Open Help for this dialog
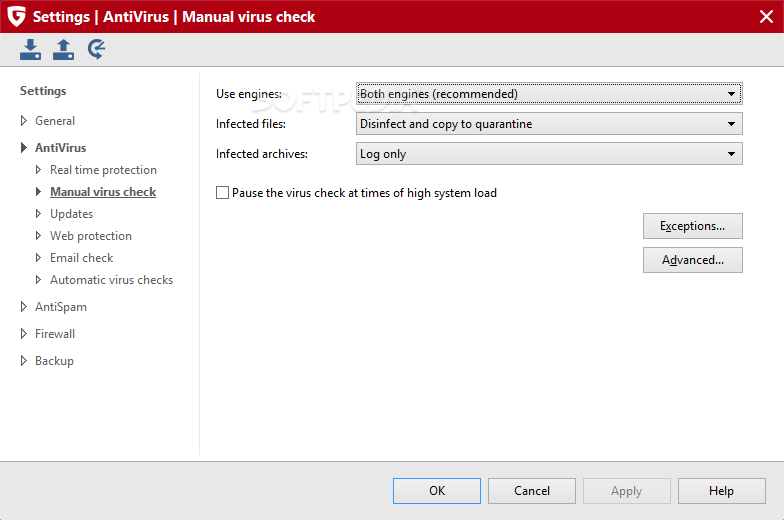Viewport: 784px width, 520px height. pyautogui.click(x=722, y=491)
